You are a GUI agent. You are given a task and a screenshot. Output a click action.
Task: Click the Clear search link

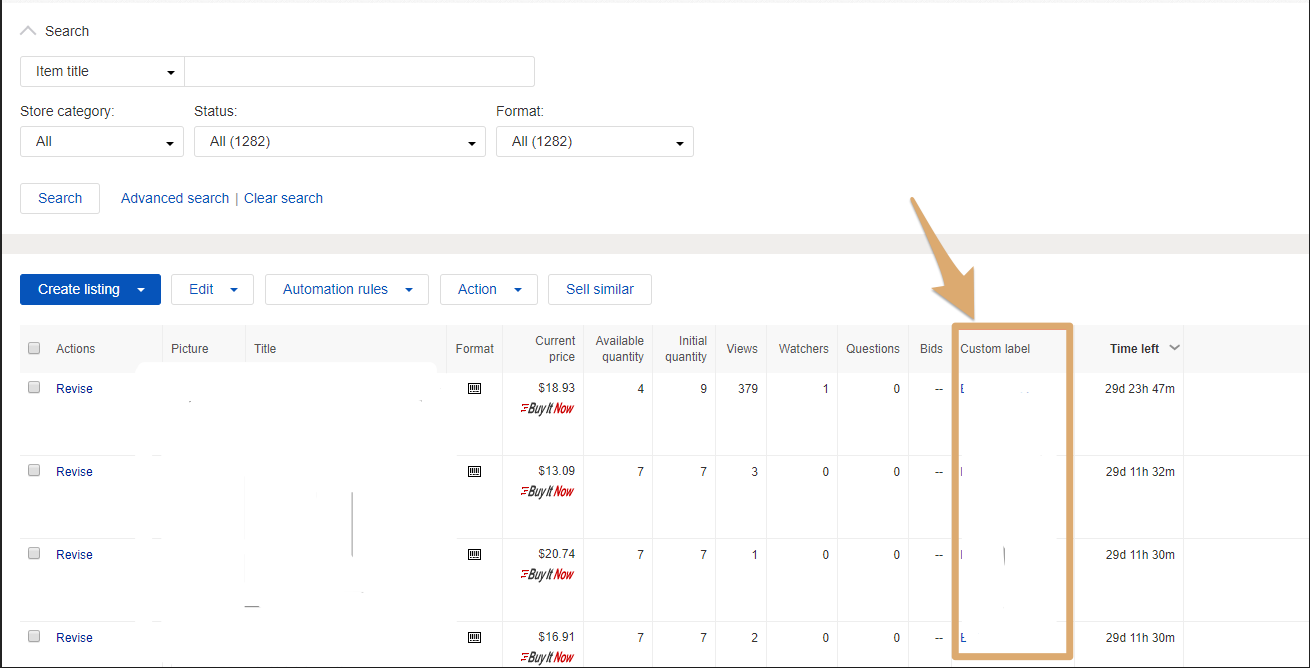[283, 198]
